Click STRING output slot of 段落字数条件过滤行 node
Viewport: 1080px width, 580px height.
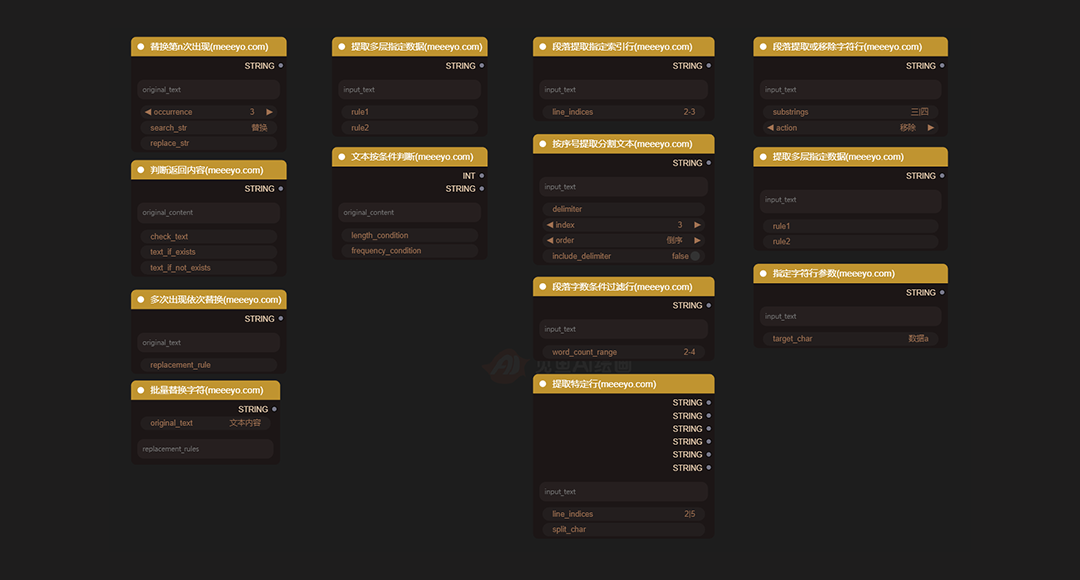(x=709, y=305)
